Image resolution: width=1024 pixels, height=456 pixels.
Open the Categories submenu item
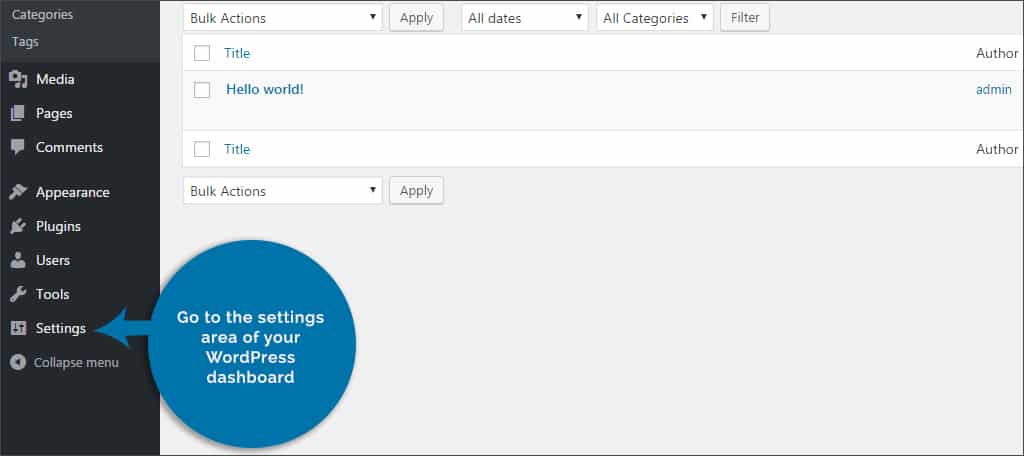point(42,15)
